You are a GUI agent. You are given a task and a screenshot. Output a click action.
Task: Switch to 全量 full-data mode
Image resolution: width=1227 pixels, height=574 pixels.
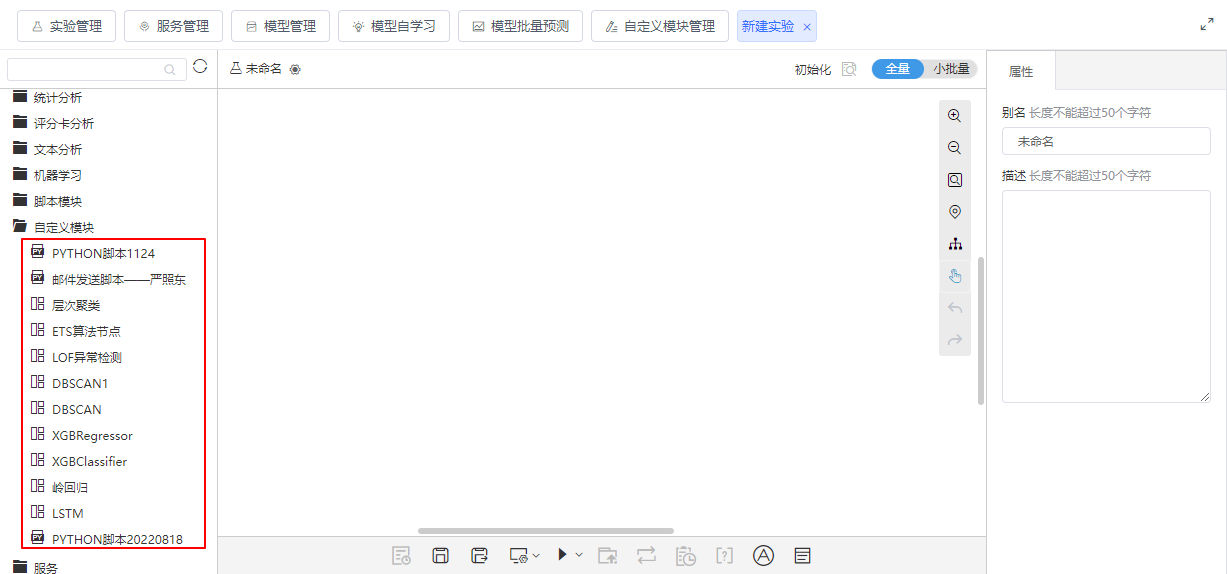897,69
